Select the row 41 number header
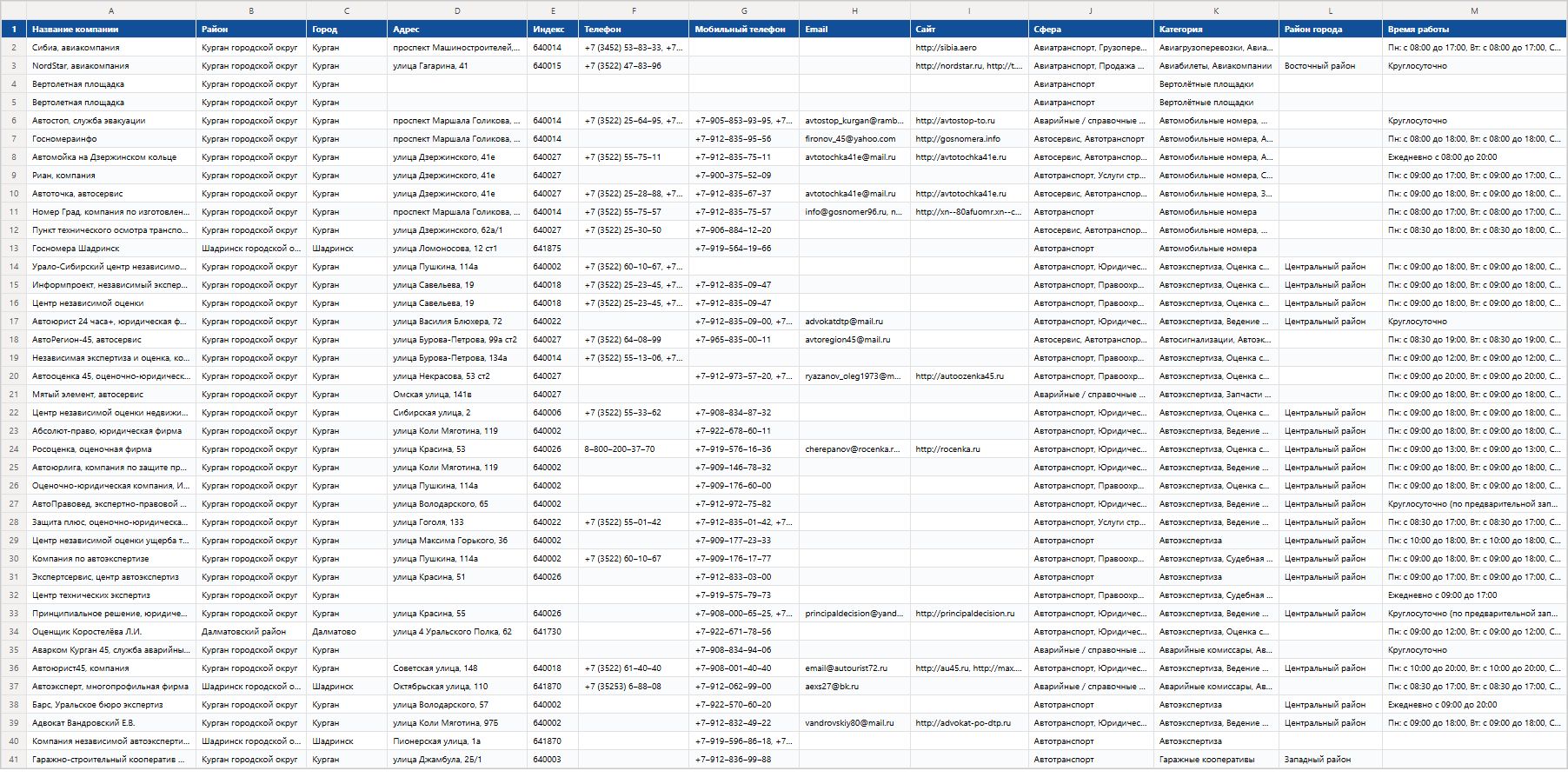The height and width of the screenshot is (784, 1568). [14, 760]
